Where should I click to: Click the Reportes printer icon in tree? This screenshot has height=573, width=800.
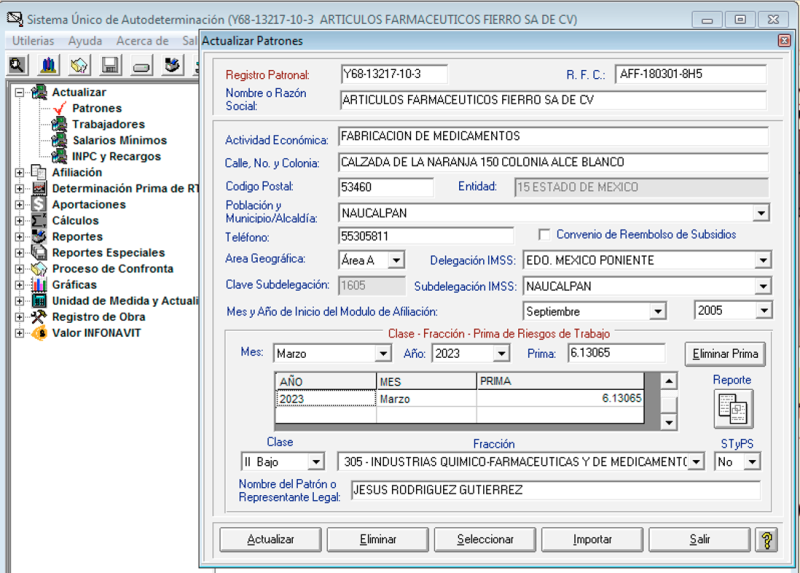[x=39, y=236]
